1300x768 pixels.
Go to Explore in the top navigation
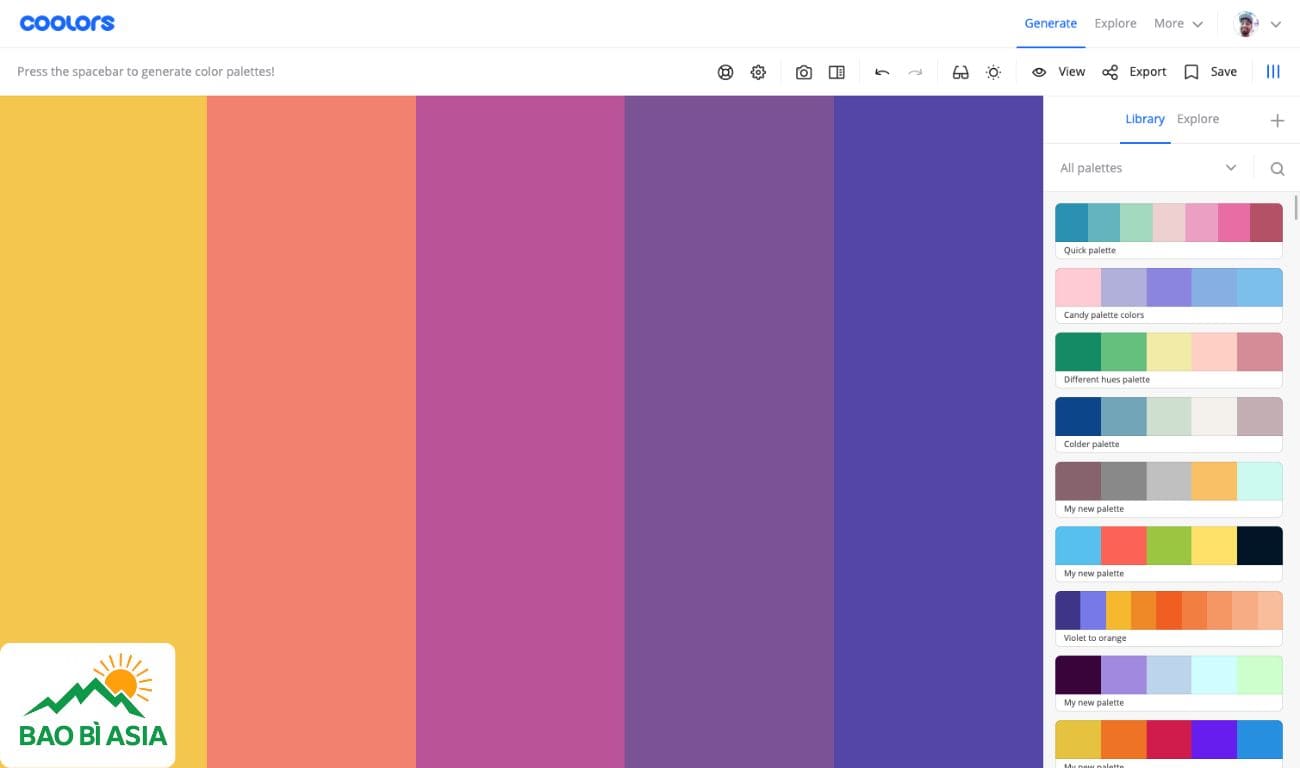click(1115, 23)
